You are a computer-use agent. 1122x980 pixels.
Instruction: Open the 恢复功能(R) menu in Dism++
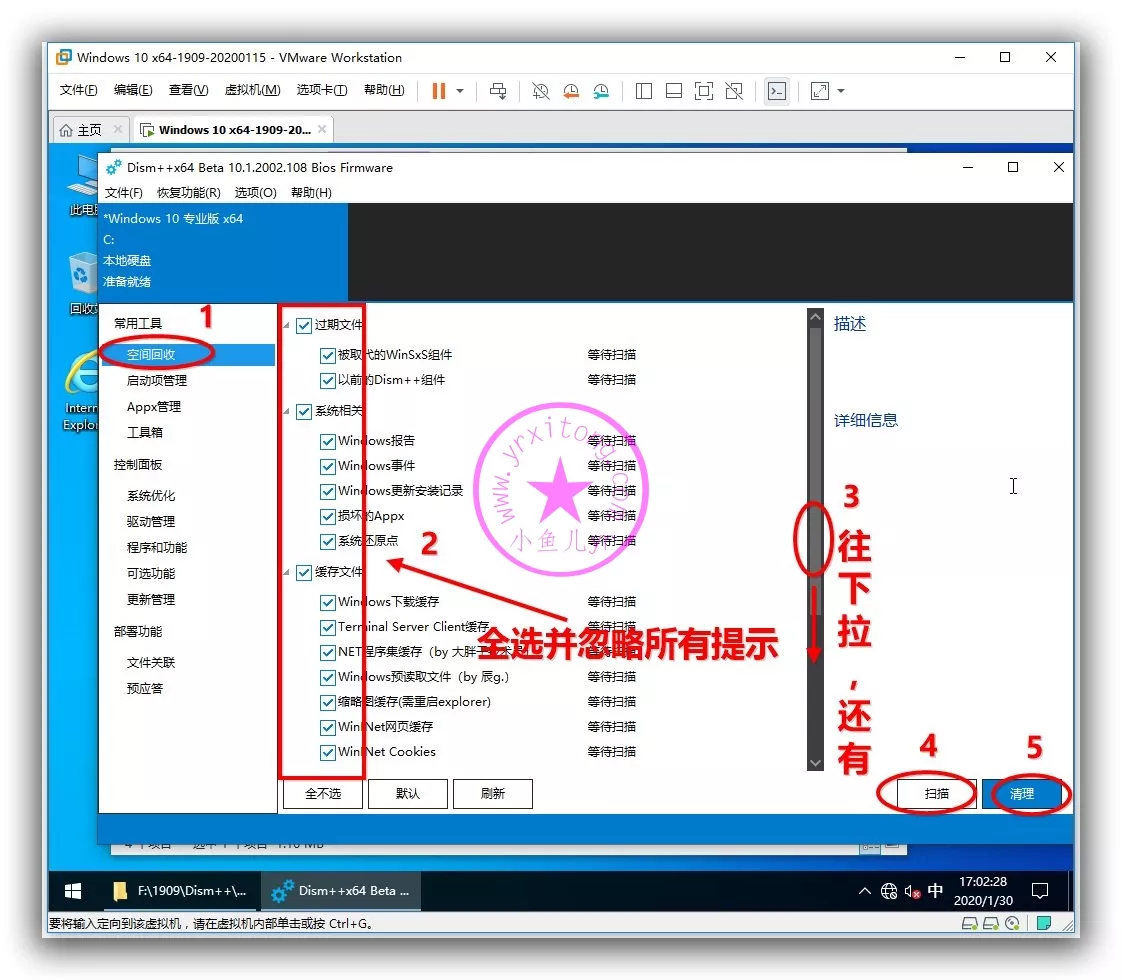(x=188, y=192)
